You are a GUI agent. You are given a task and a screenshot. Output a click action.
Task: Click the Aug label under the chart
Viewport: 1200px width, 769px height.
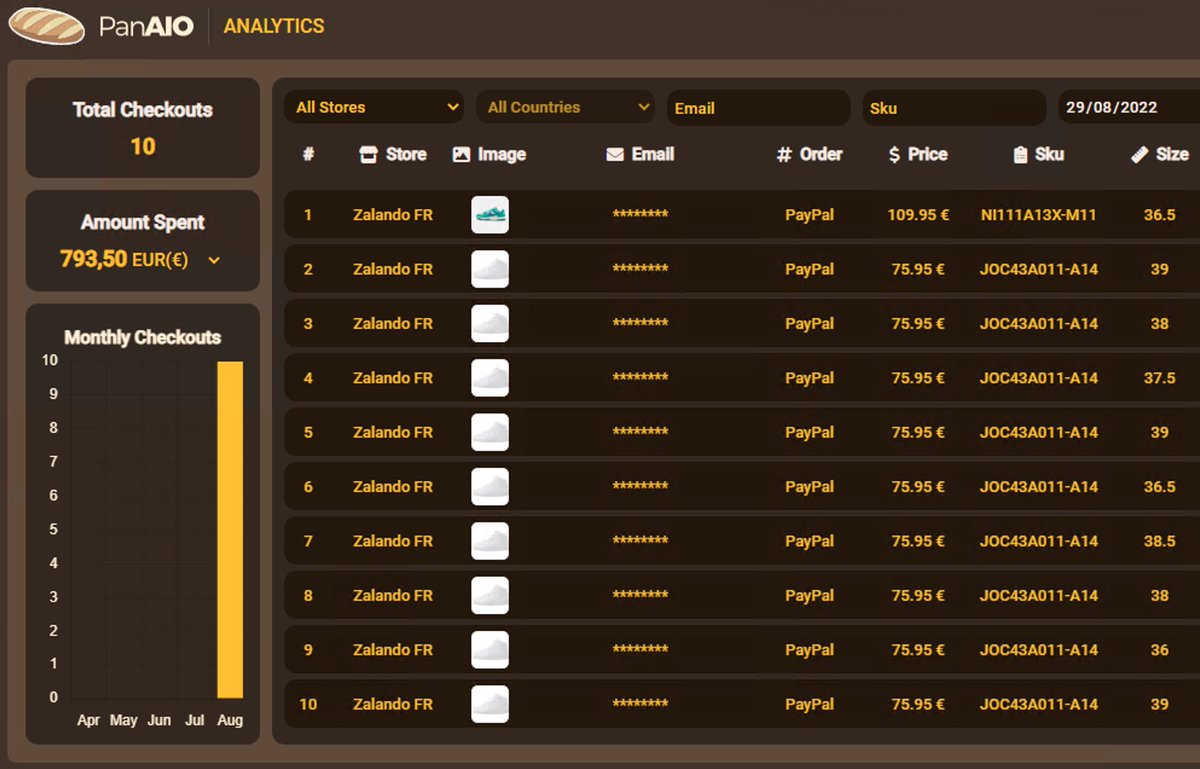point(230,720)
